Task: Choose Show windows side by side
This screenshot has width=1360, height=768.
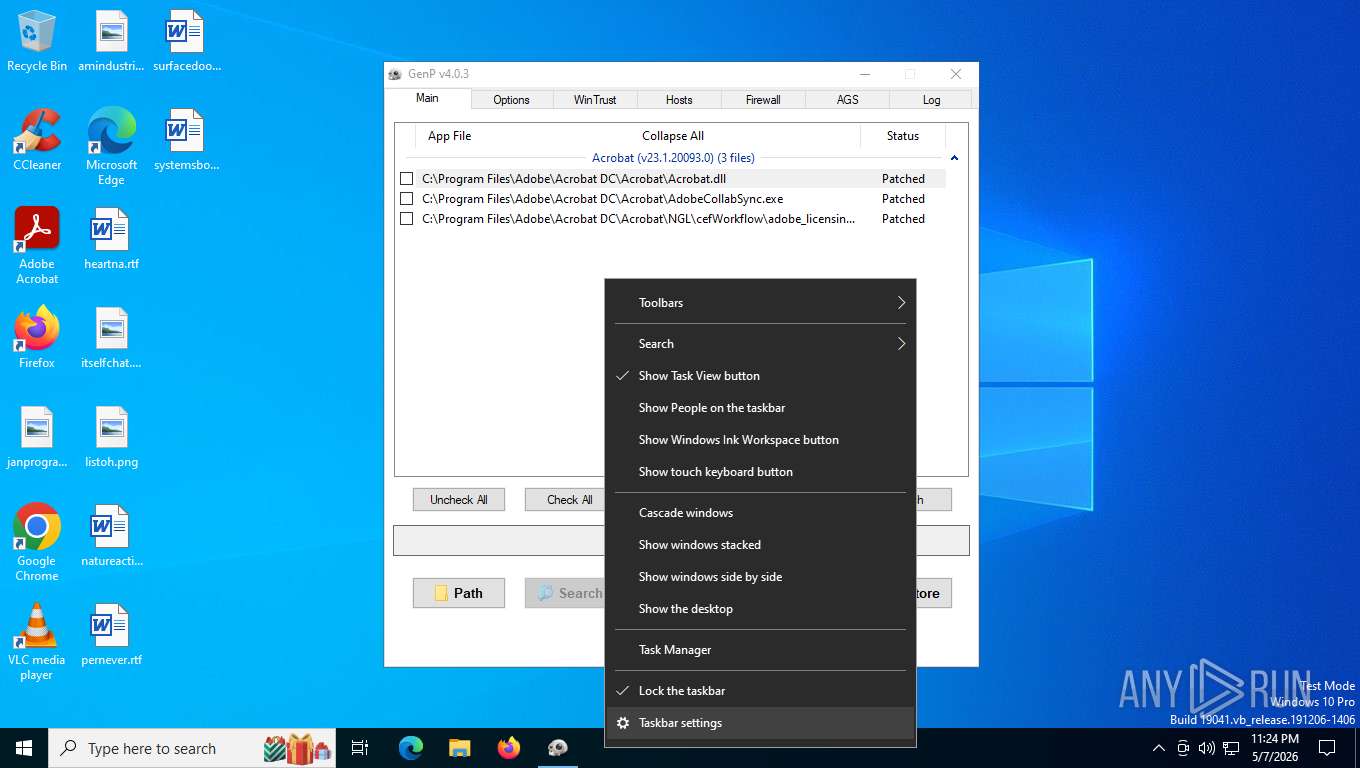Action: pos(760,577)
